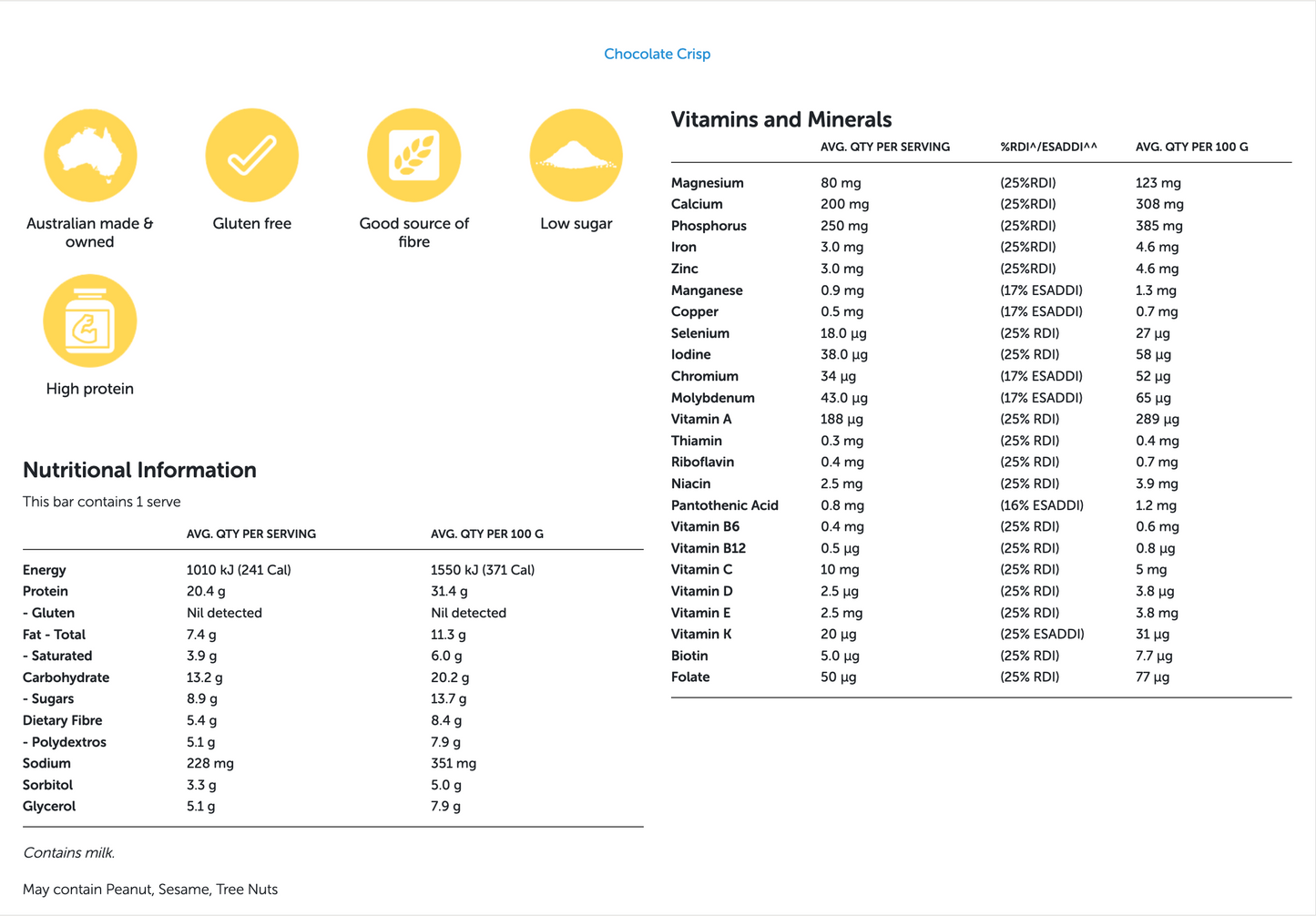This screenshot has height=916, width=1316.
Task: Click the %RDI^/ESADDI^^ column header
Action: pos(1048,147)
